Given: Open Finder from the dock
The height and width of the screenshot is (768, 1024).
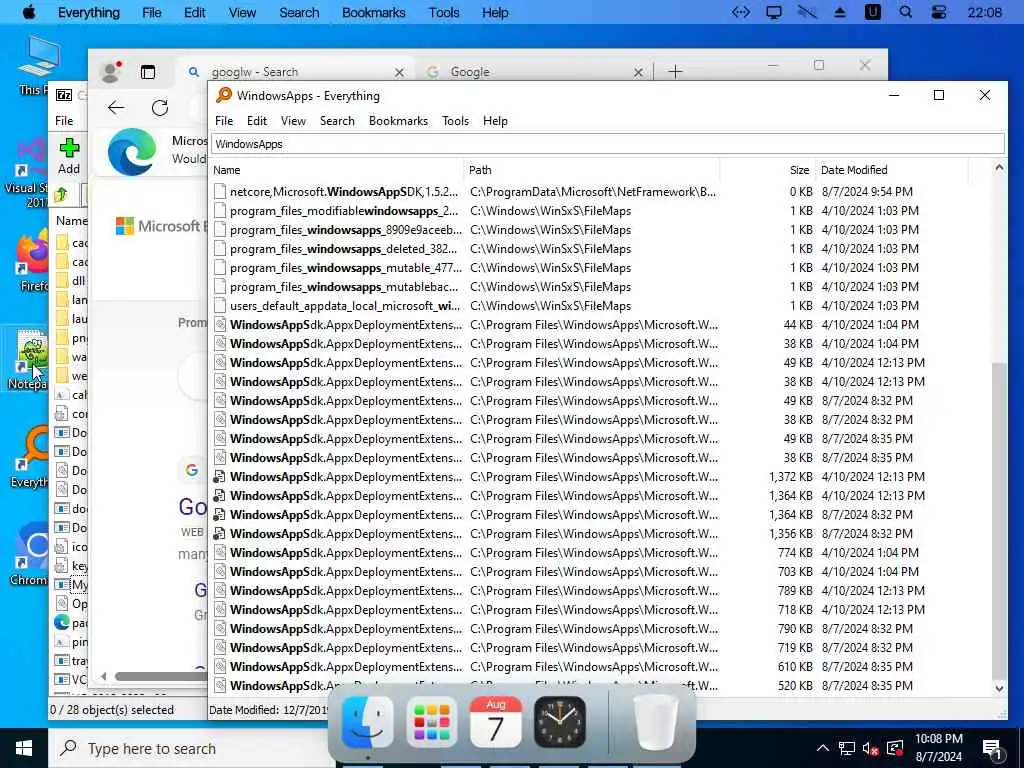Looking at the screenshot, I should pos(367,722).
